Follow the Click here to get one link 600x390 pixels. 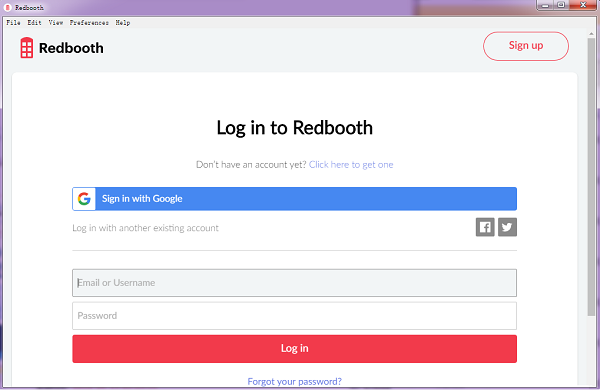point(351,165)
